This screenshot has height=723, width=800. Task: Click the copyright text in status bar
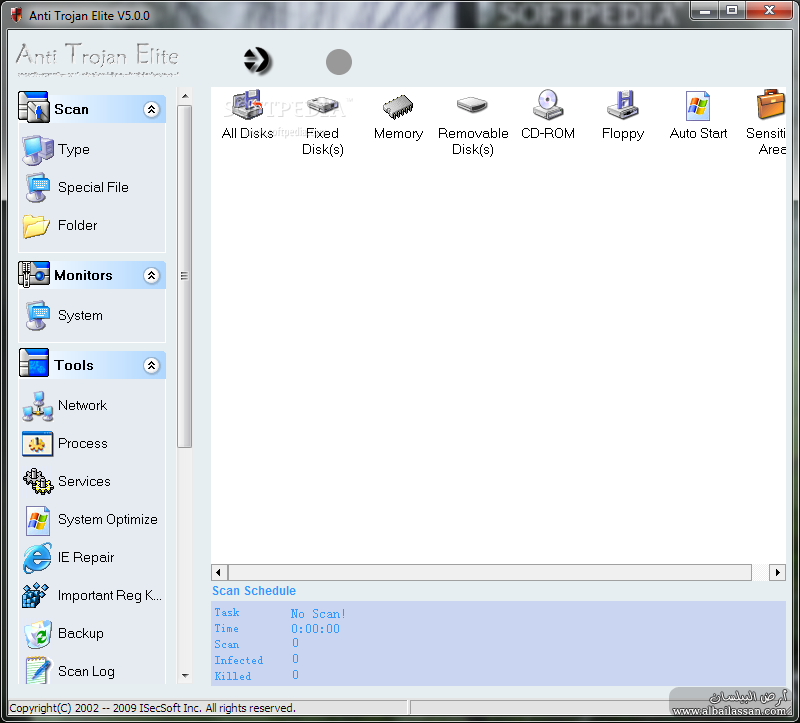coord(153,708)
